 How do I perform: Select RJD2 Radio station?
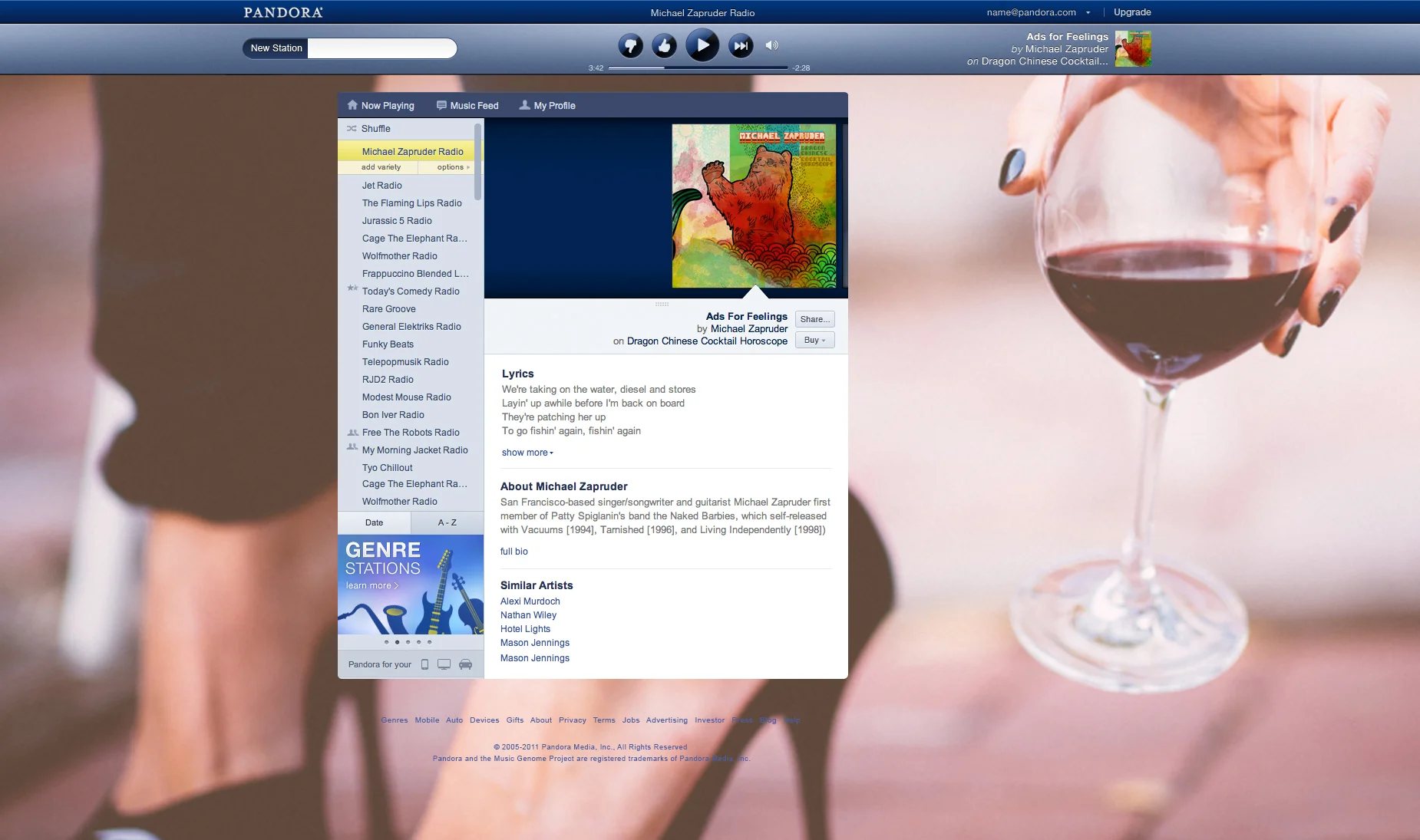point(388,380)
